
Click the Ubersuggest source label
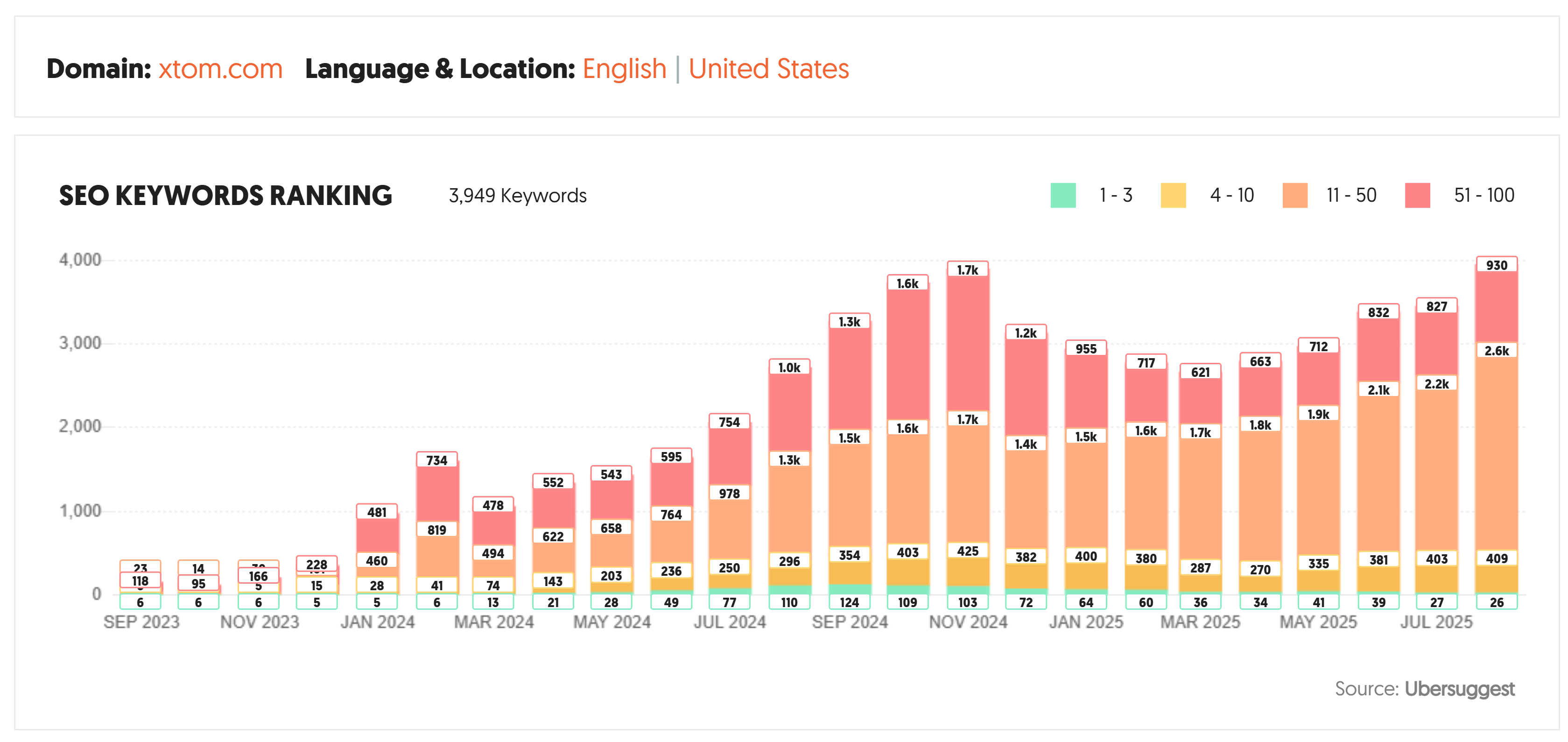coord(1459,688)
